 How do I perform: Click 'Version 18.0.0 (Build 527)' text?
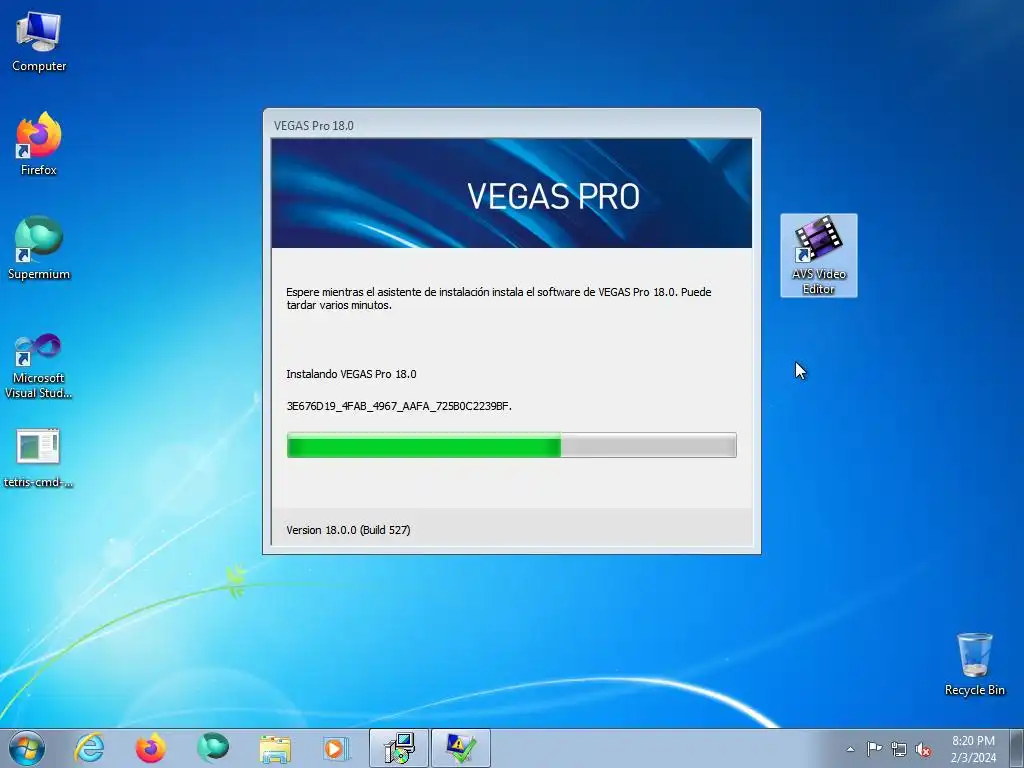point(348,530)
